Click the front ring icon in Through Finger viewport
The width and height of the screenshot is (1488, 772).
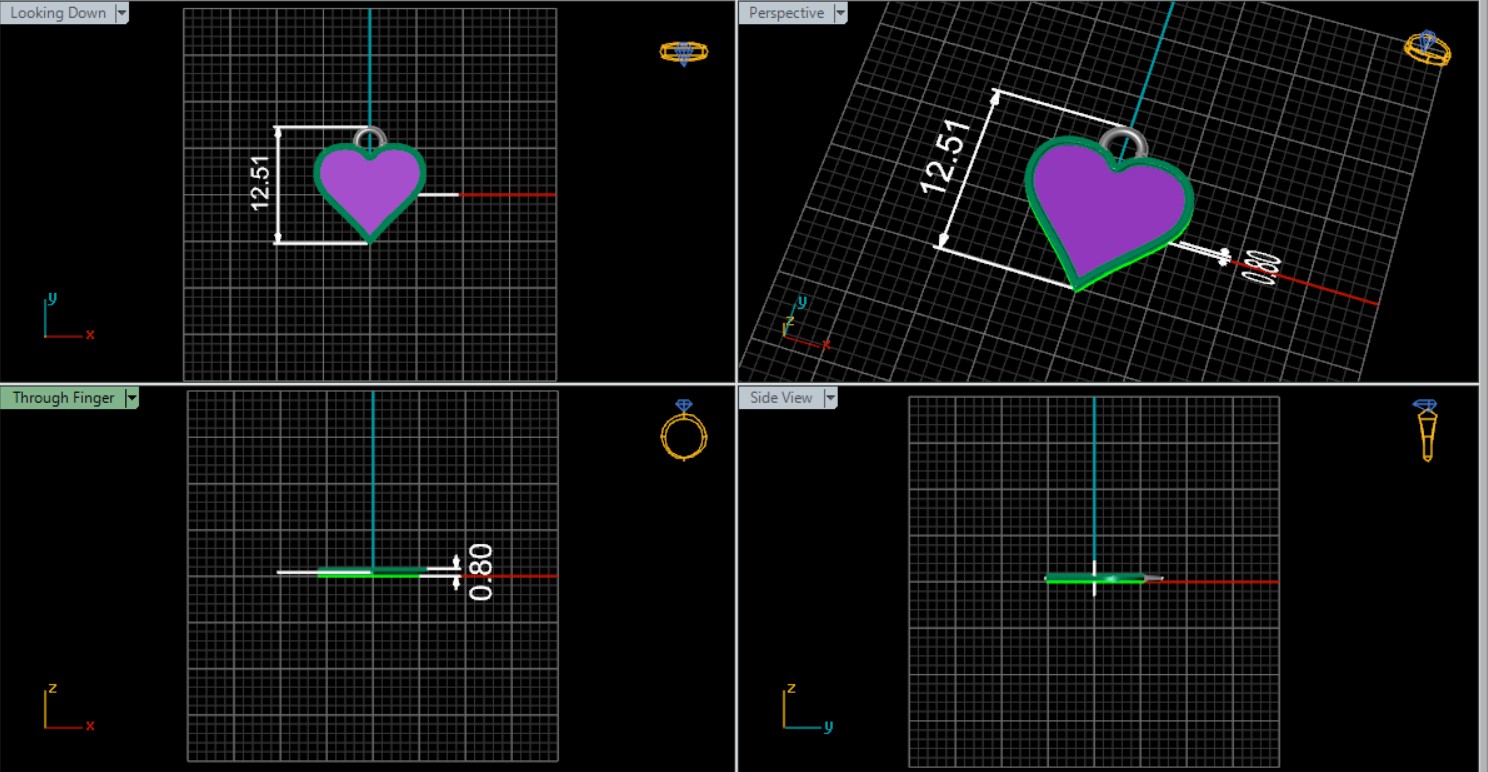[684, 432]
